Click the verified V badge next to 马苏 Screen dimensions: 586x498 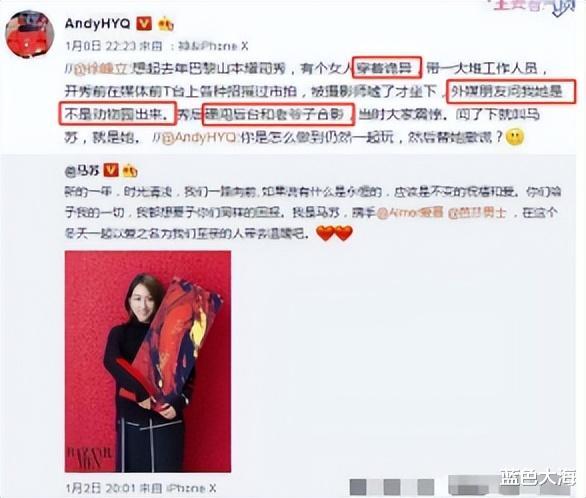[x=111, y=170]
